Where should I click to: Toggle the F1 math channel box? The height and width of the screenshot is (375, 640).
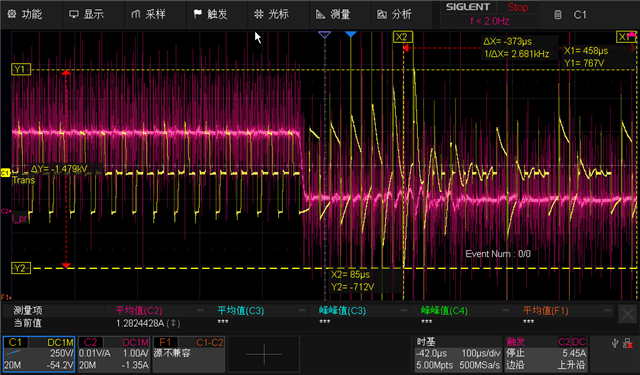(x=189, y=354)
